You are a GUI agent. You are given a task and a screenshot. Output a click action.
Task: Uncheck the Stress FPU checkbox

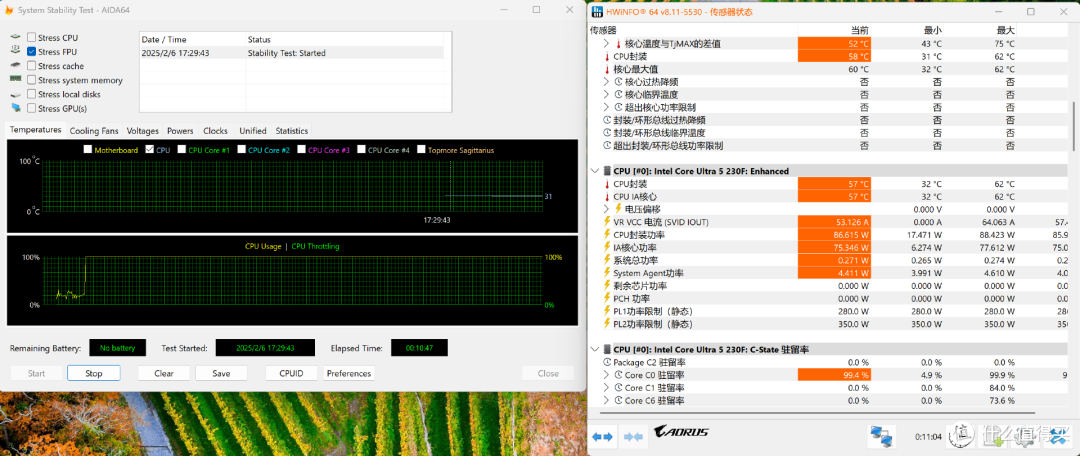click(x=32, y=52)
